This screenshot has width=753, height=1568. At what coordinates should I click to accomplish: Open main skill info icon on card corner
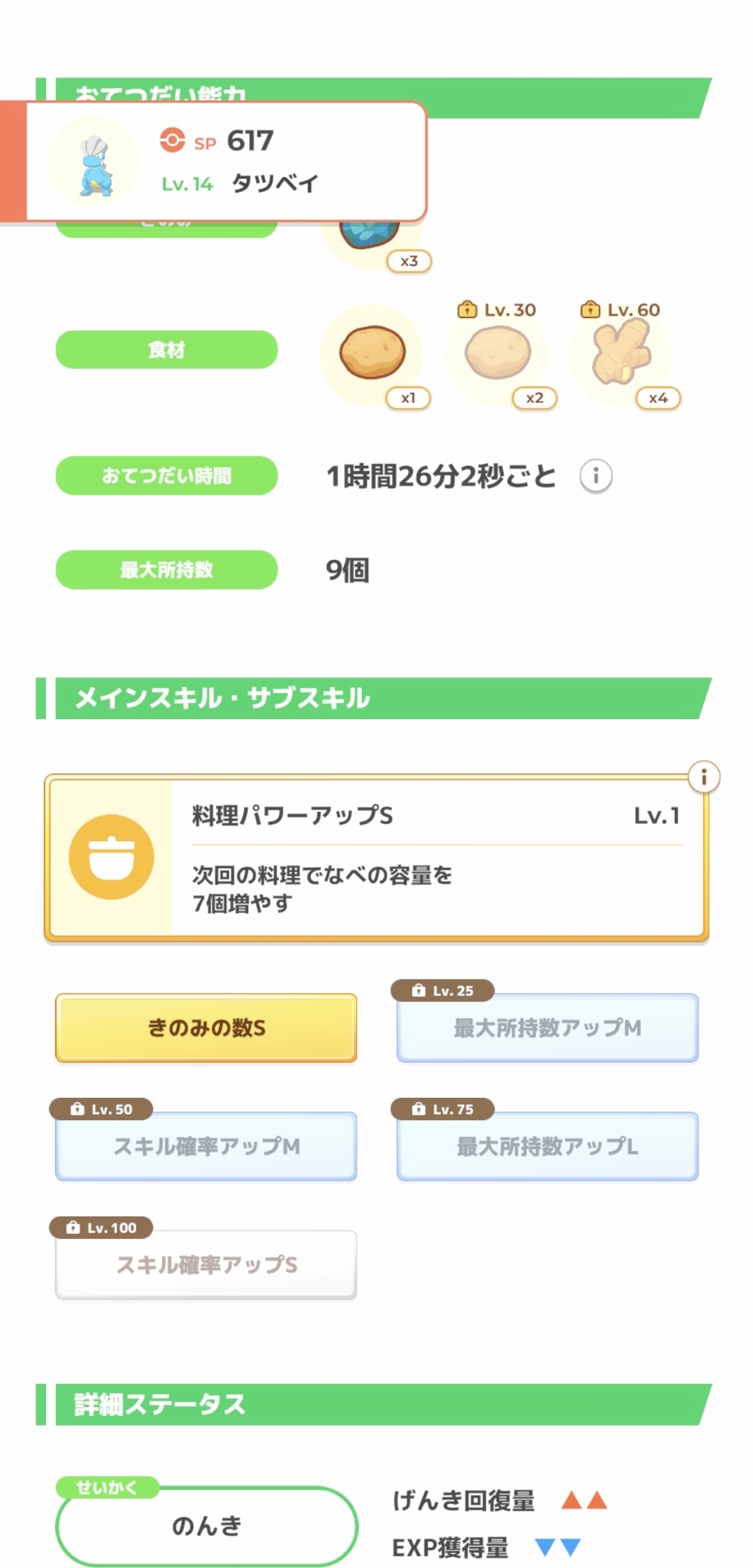click(x=703, y=776)
